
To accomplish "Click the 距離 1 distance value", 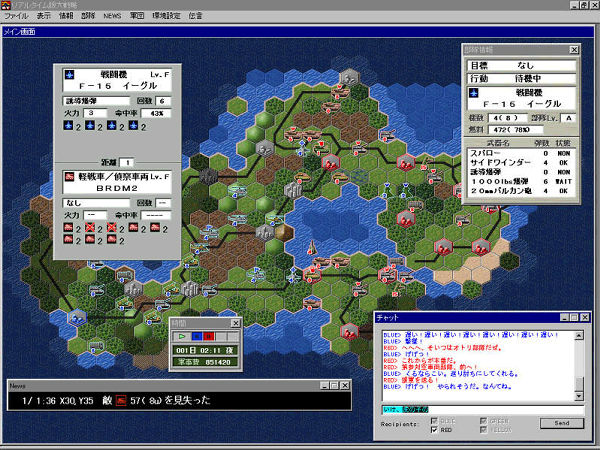I will click(127, 163).
